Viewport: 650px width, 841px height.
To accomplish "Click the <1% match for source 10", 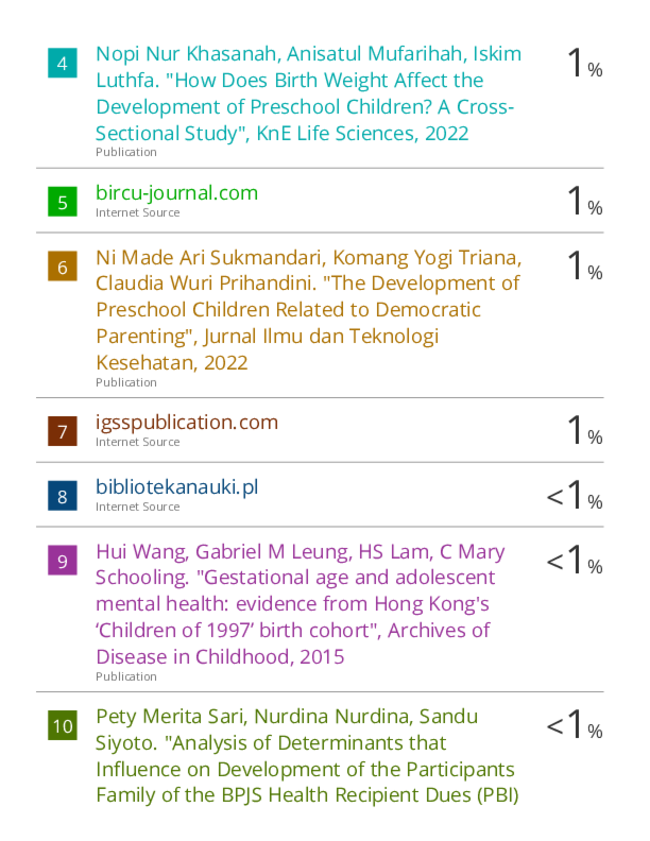I will pyautogui.click(x=574, y=725).
